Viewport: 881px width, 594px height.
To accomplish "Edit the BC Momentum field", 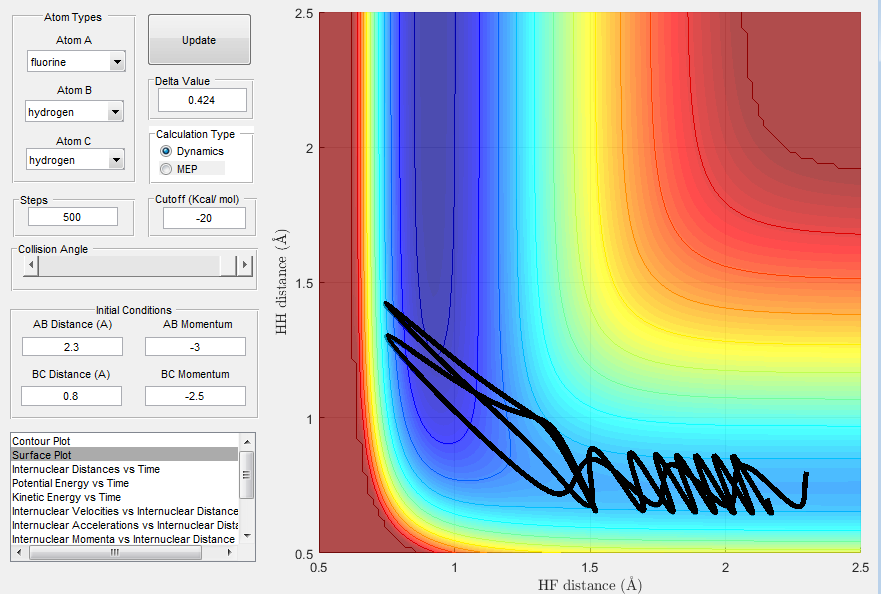I will coord(196,396).
